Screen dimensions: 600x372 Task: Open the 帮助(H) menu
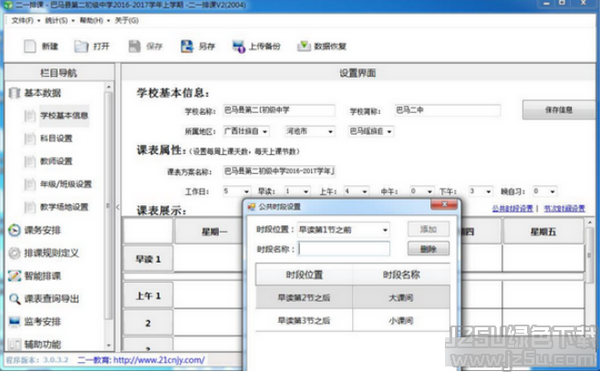click(x=91, y=20)
